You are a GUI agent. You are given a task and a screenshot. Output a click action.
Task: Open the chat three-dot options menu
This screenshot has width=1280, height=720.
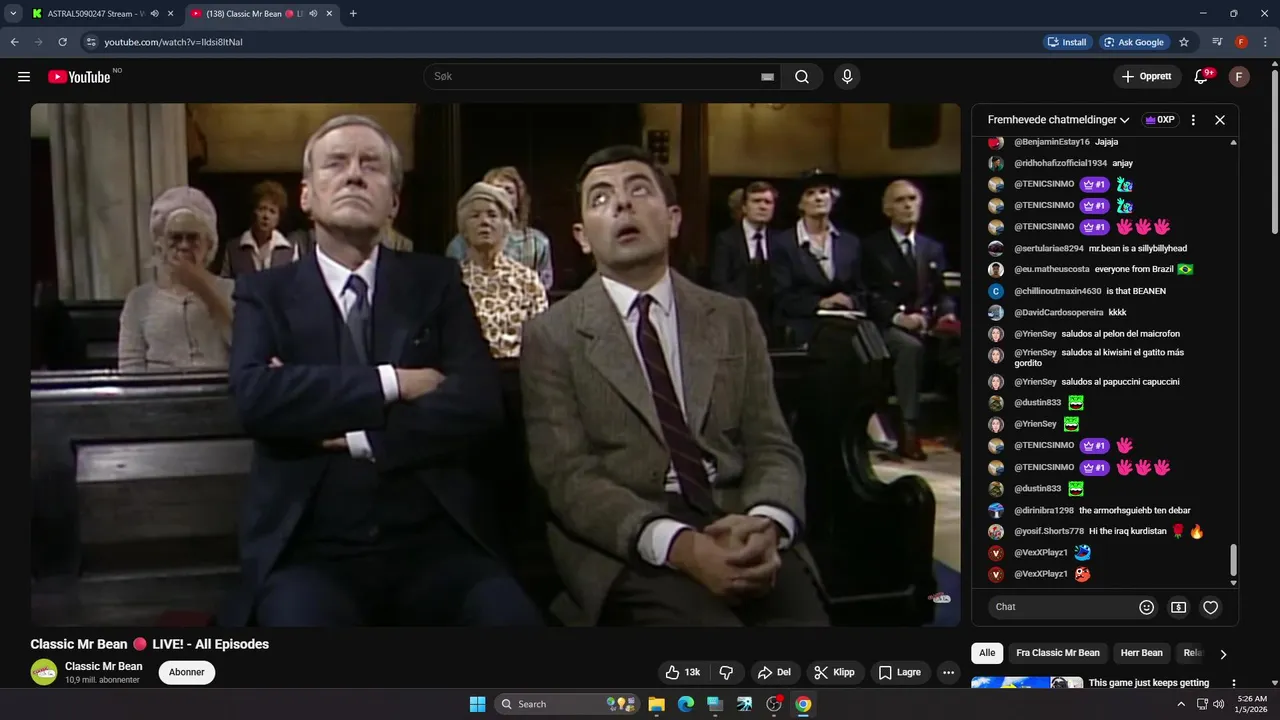tap(1193, 120)
